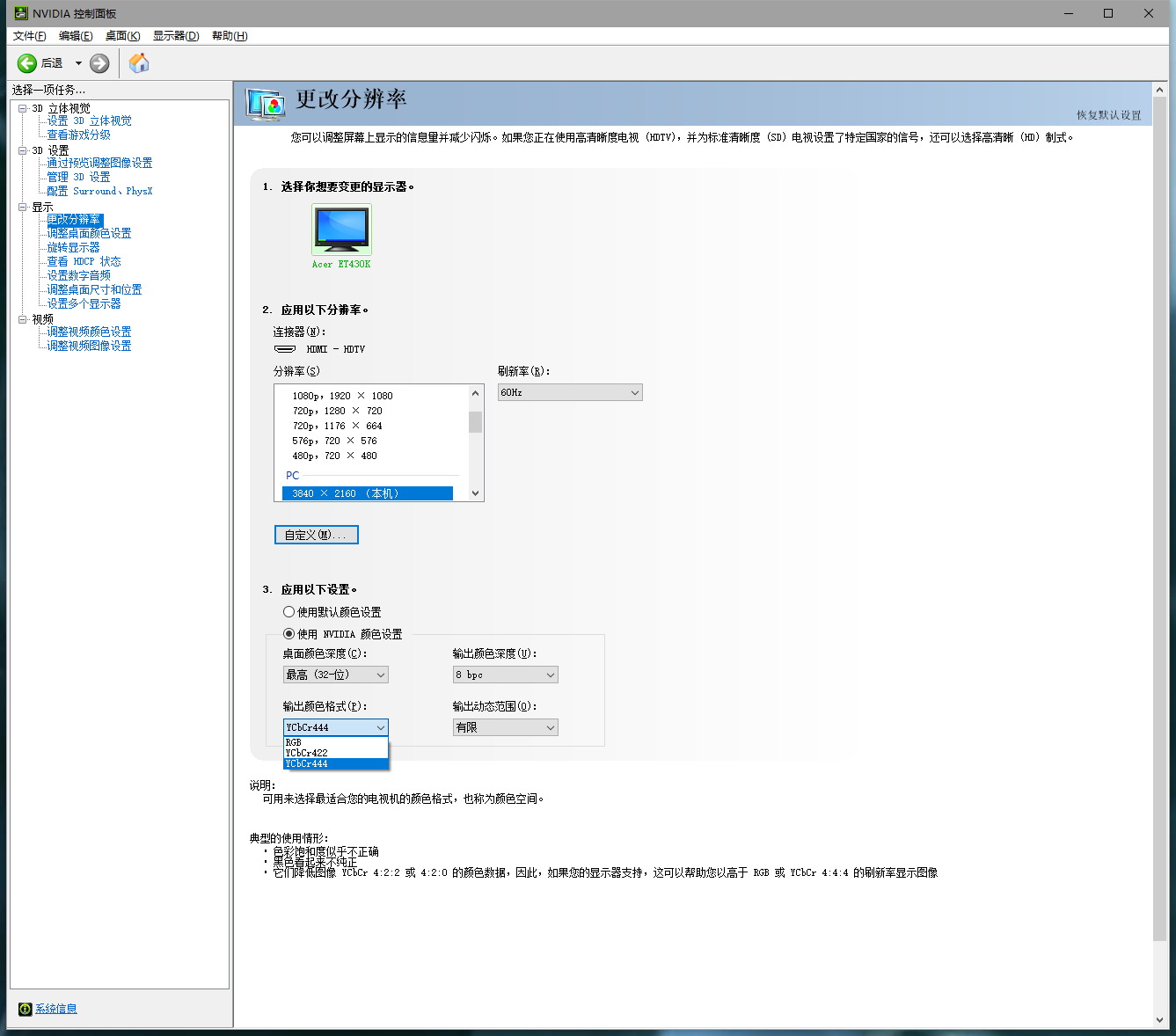Screen dimensions: 1176x1036
Task: Collapse the 显示 tree node
Action: (x=23, y=207)
